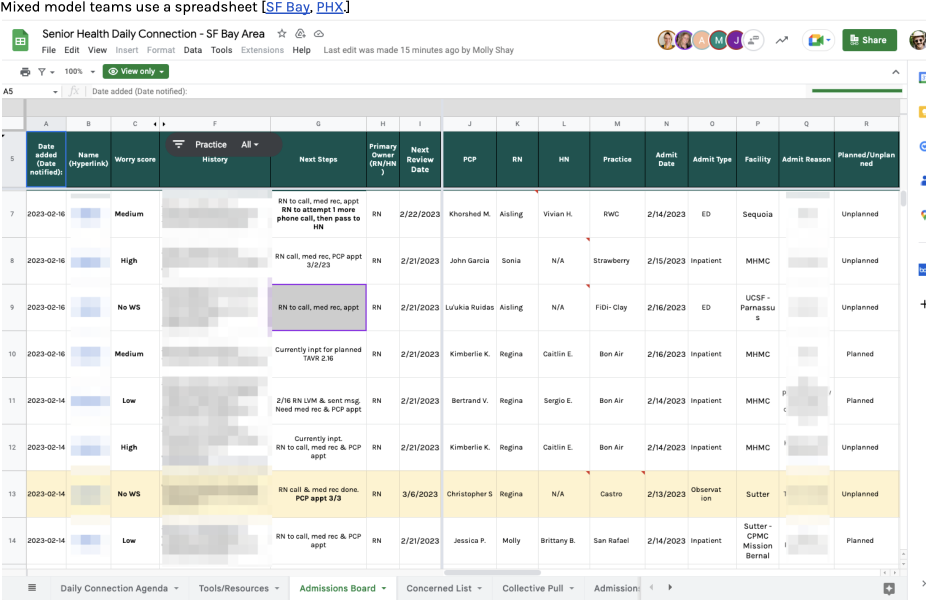Open the Help menu
The image size is (930, 600).
pos(301,50)
